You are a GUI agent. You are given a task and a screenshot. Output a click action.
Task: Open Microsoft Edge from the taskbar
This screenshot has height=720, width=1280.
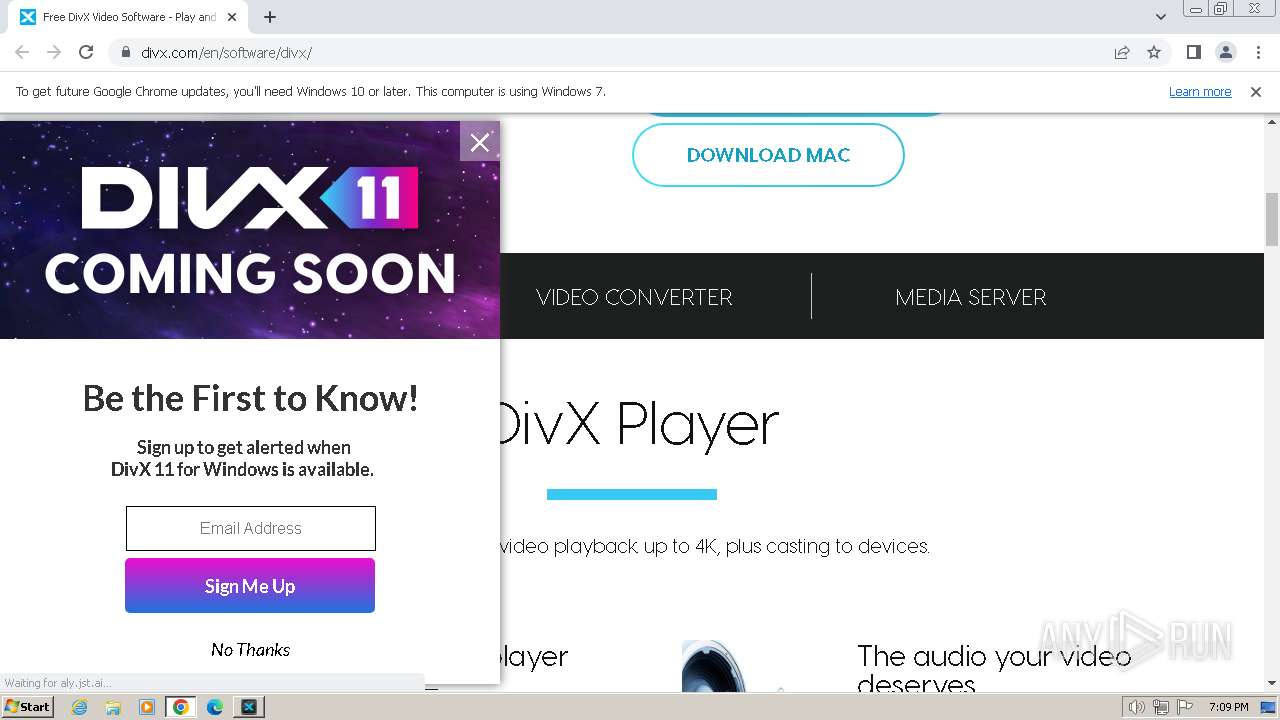[215, 707]
